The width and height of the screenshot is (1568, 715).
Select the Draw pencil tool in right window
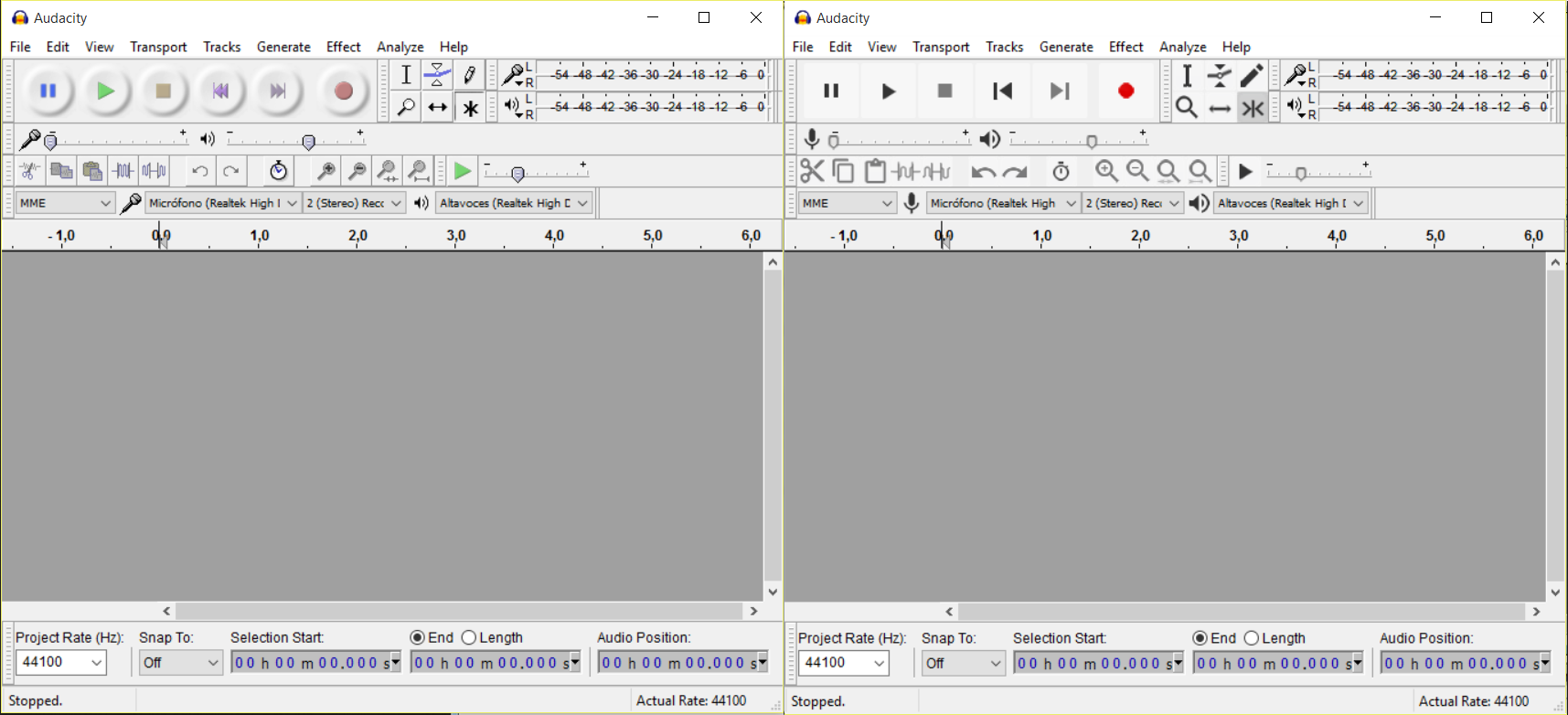1252,75
